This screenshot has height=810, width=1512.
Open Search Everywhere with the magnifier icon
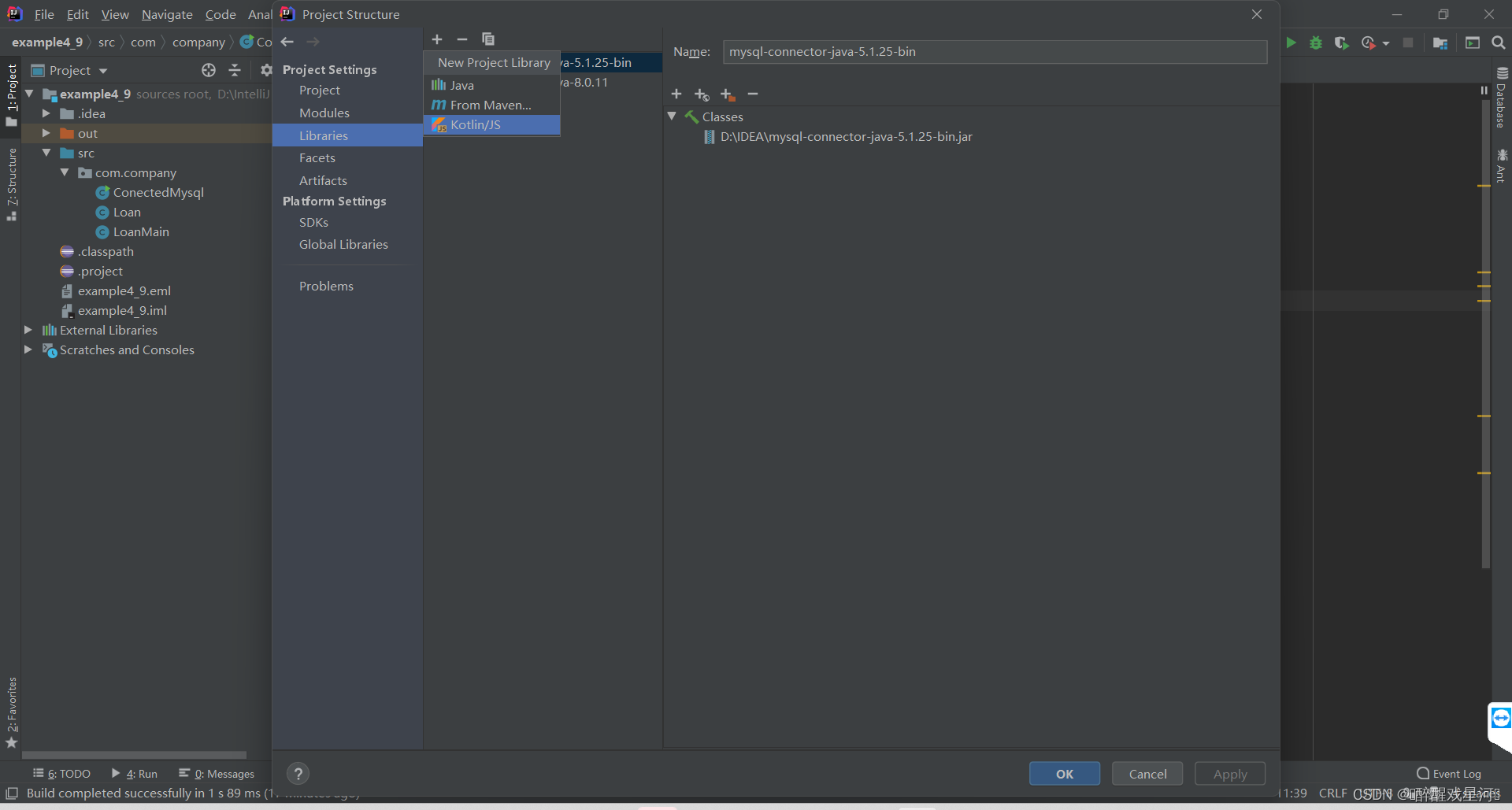click(x=1498, y=43)
